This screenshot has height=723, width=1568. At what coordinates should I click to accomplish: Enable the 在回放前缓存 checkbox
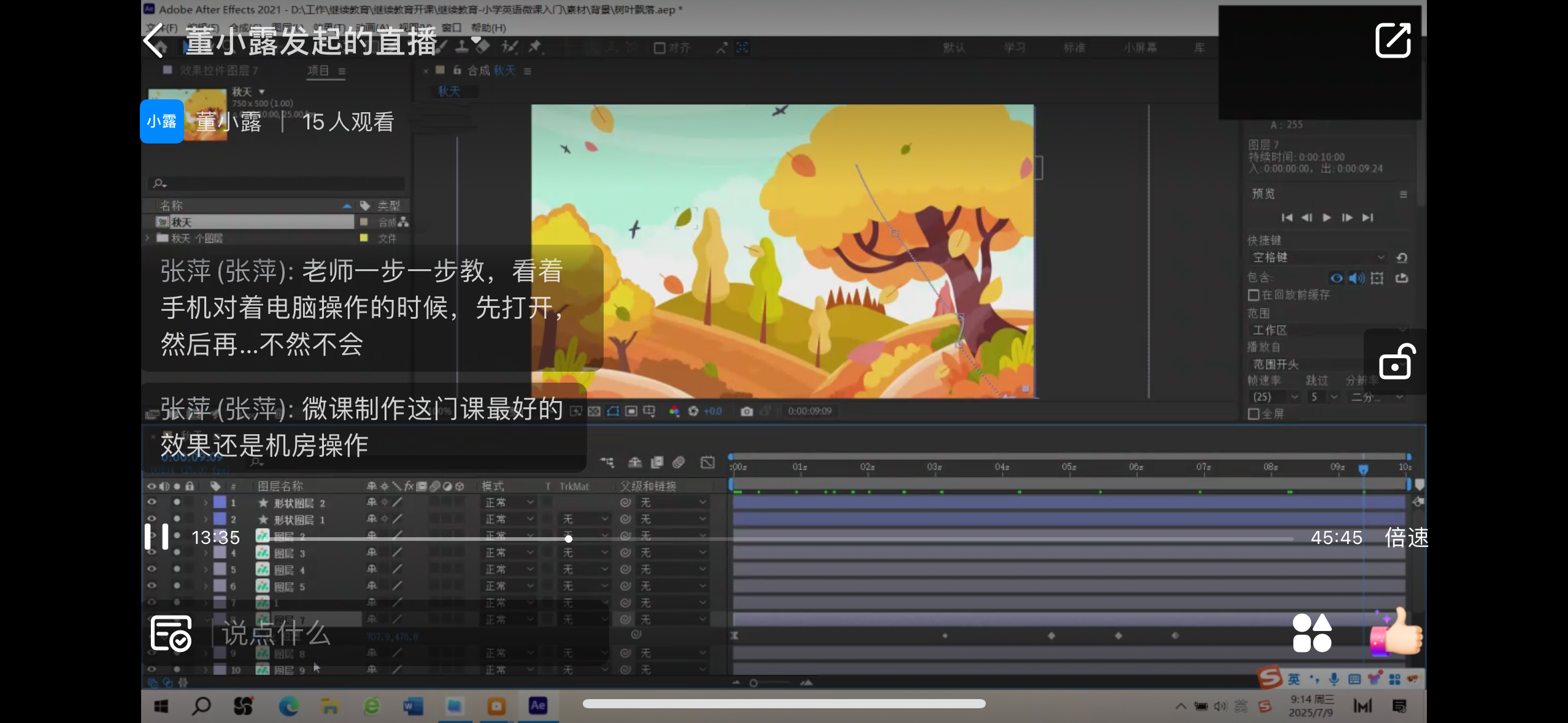(x=1254, y=295)
